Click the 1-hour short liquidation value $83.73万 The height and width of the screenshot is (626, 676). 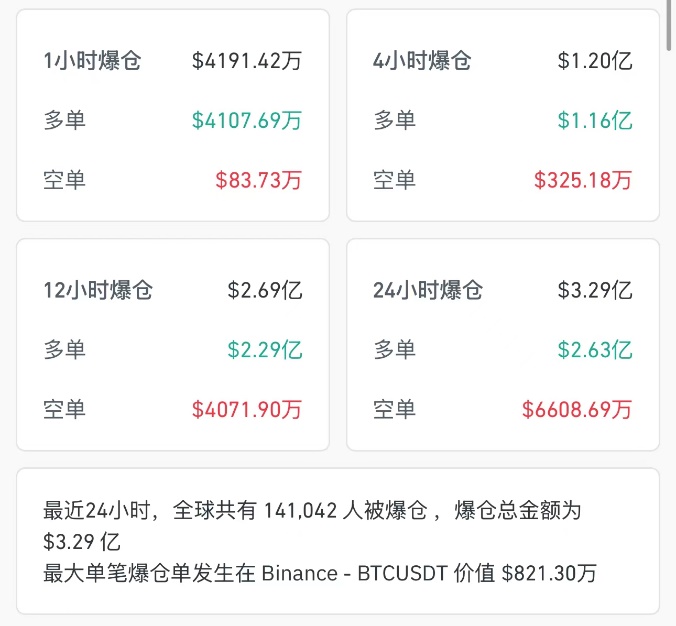[x=258, y=180]
